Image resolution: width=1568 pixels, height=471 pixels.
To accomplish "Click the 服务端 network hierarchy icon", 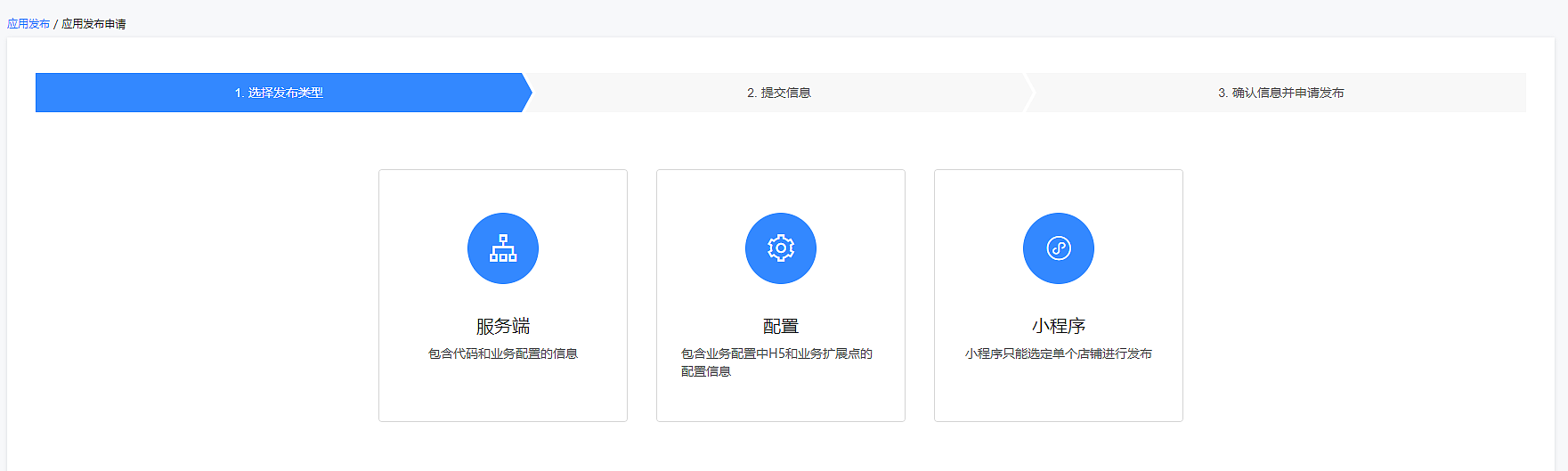I will 503,248.
